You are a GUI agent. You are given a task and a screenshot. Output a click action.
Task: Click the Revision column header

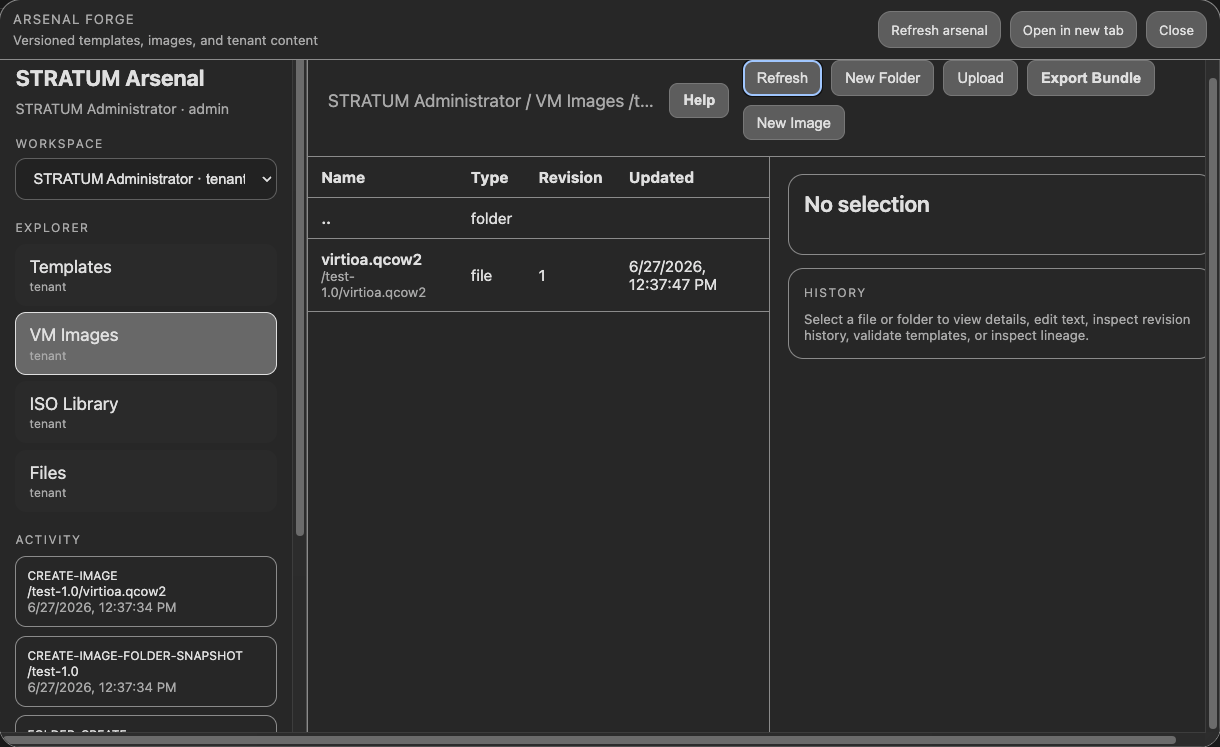570,177
